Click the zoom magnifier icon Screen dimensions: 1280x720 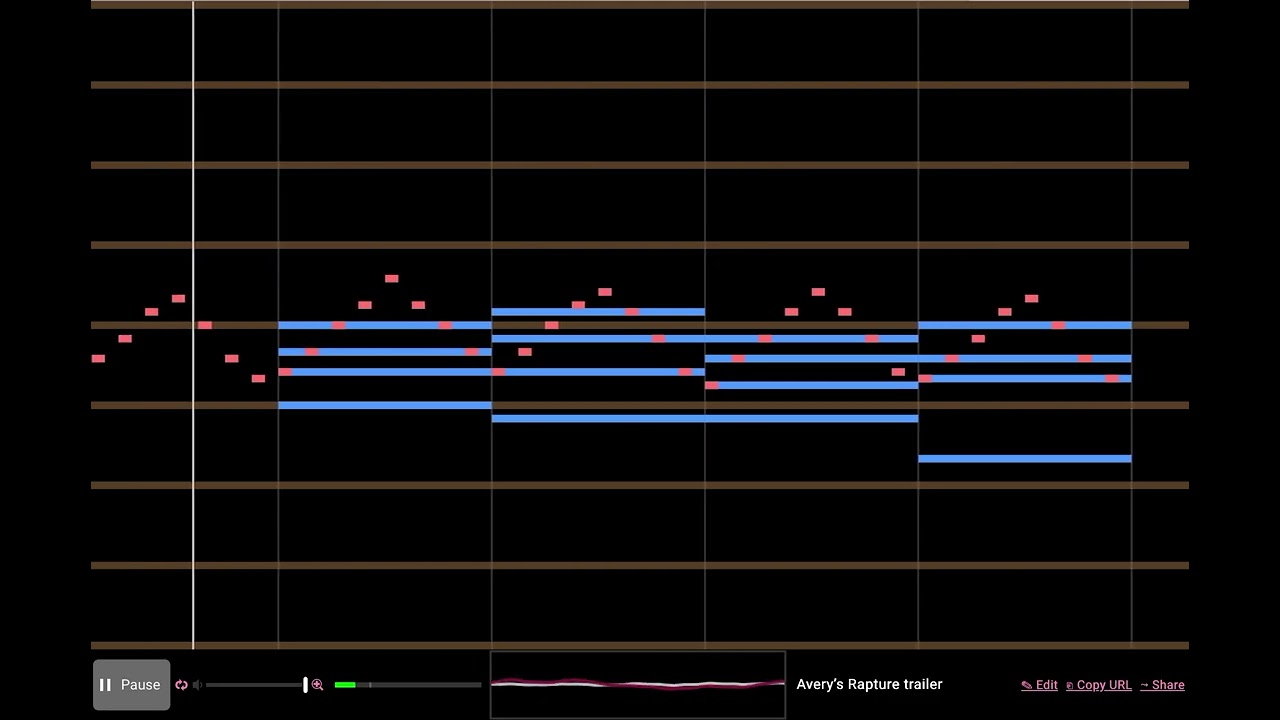coord(318,685)
